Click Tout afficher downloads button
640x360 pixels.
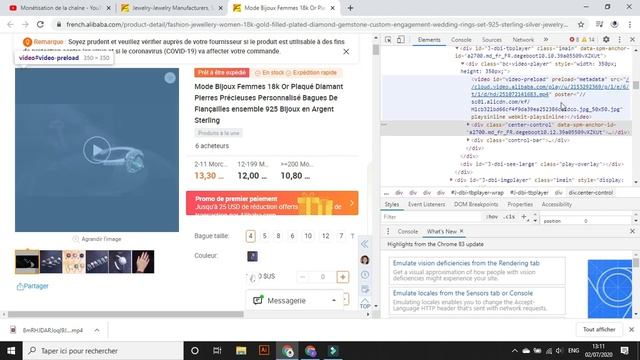pos(599,329)
